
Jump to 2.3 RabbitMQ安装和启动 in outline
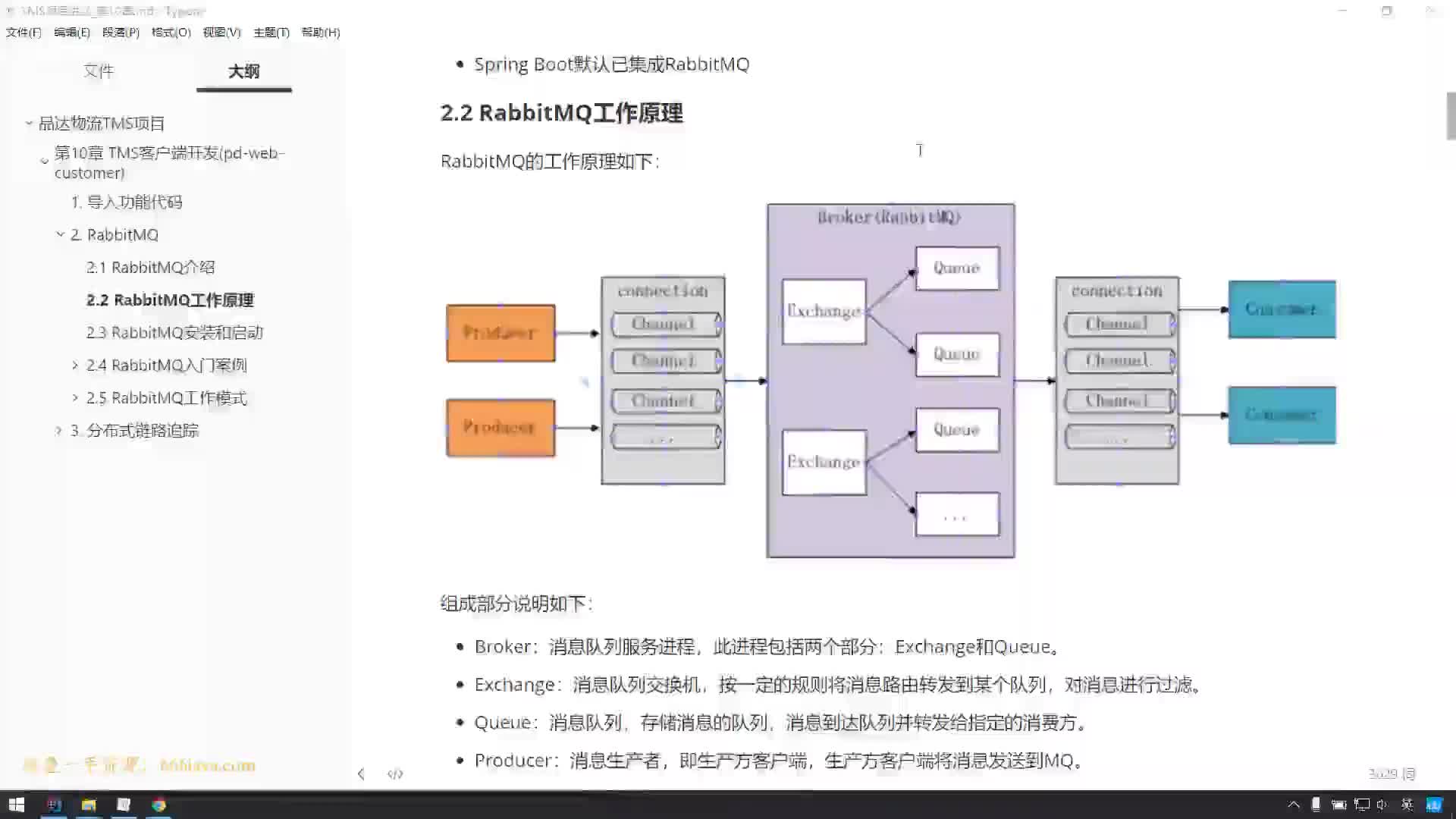point(174,332)
